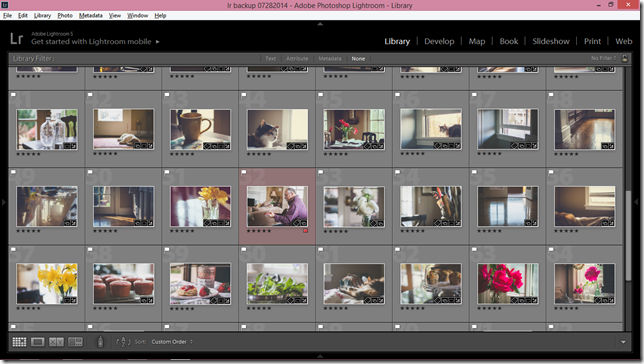Screen dimensions: 644x364
Task: Toggle the flag on photo 55
Action: (474, 172)
